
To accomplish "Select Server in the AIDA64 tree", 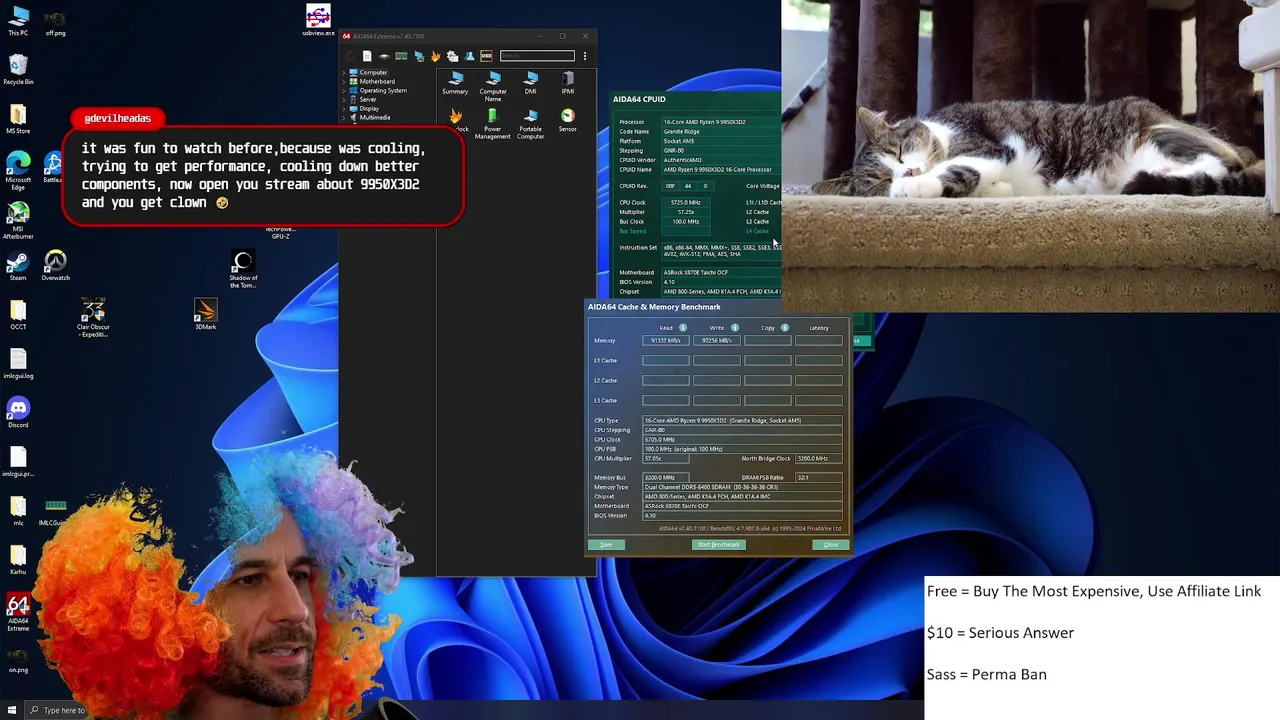I will coord(368,100).
